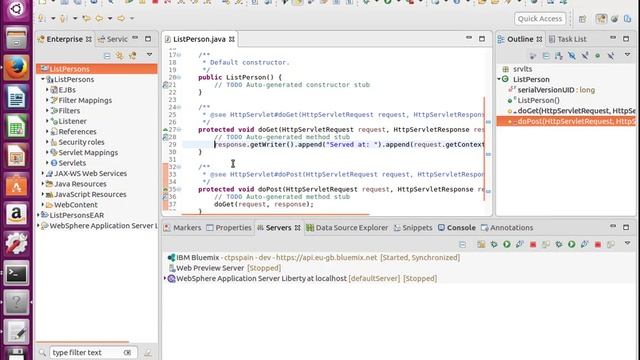Select Web Preview Server entry
This screenshot has width=640, height=360.
224,268
